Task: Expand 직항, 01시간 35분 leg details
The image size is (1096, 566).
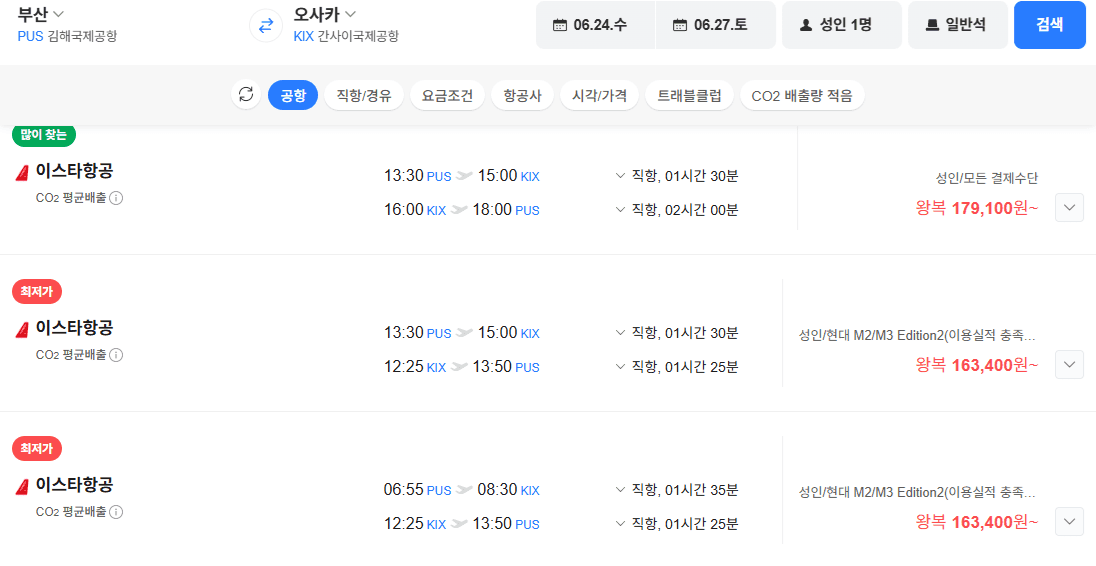Action: tap(676, 490)
